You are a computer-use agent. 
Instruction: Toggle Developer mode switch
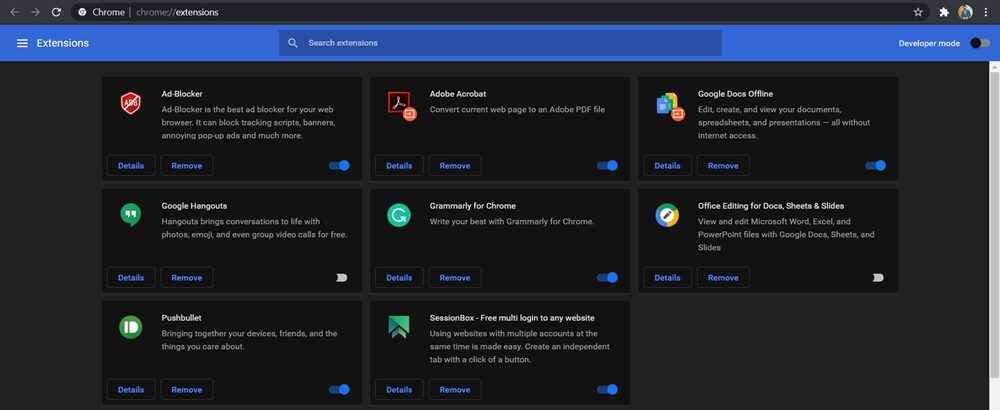click(x=980, y=43)
